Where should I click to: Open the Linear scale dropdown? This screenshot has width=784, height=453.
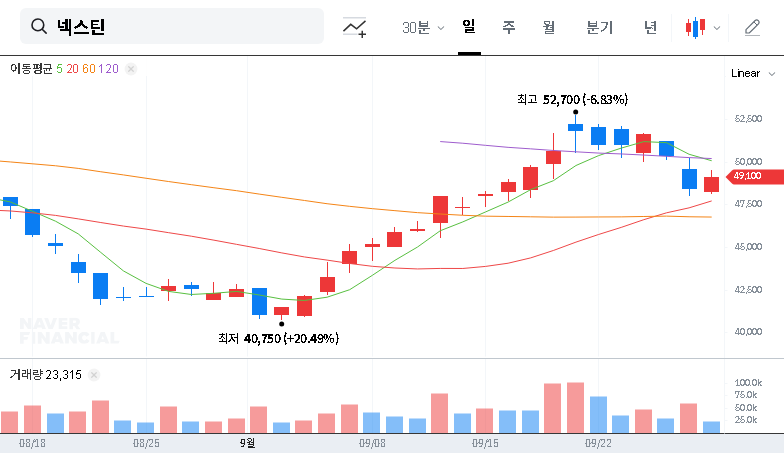(753, 74)
